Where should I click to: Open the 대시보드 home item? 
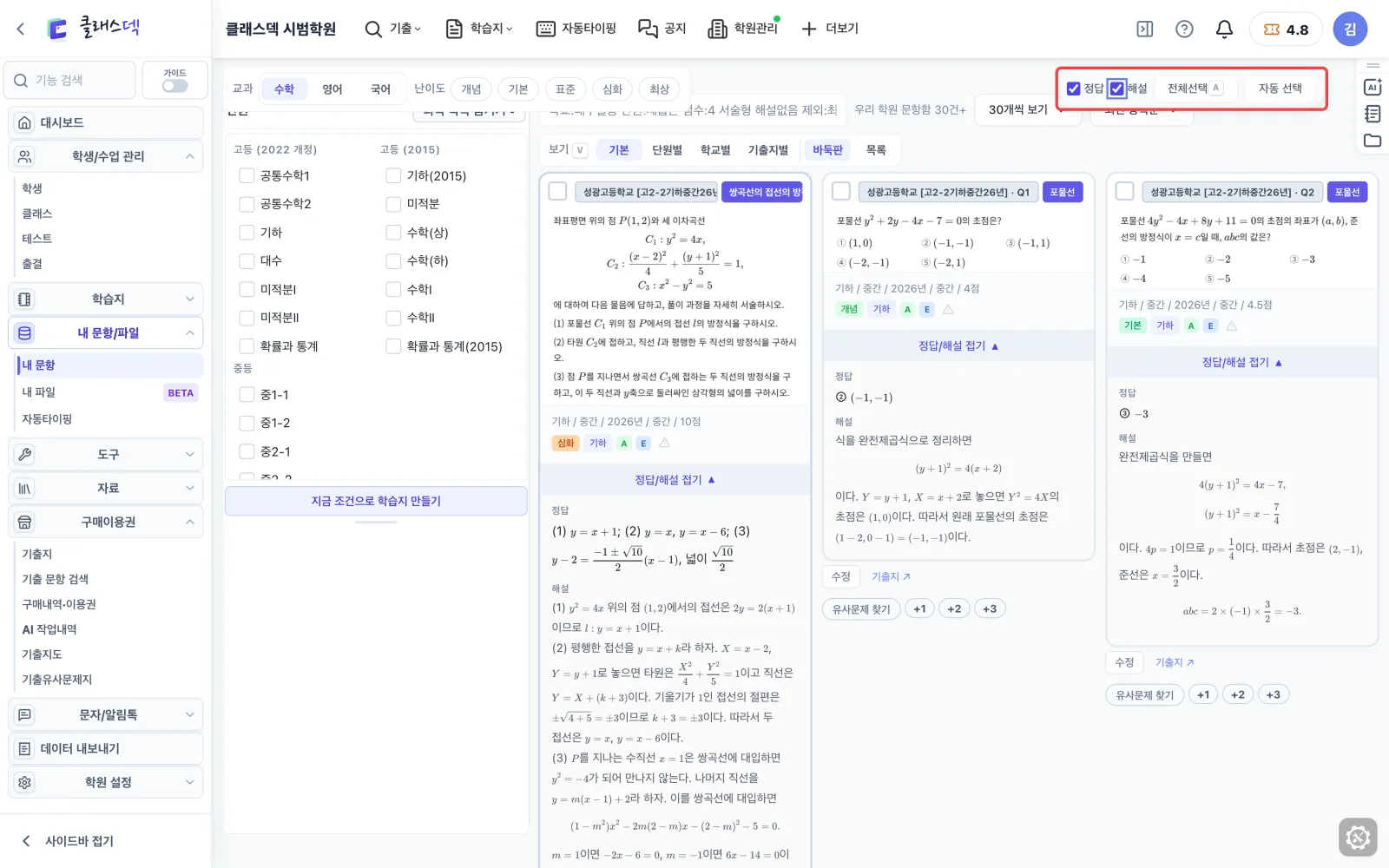tap(106, 122)
